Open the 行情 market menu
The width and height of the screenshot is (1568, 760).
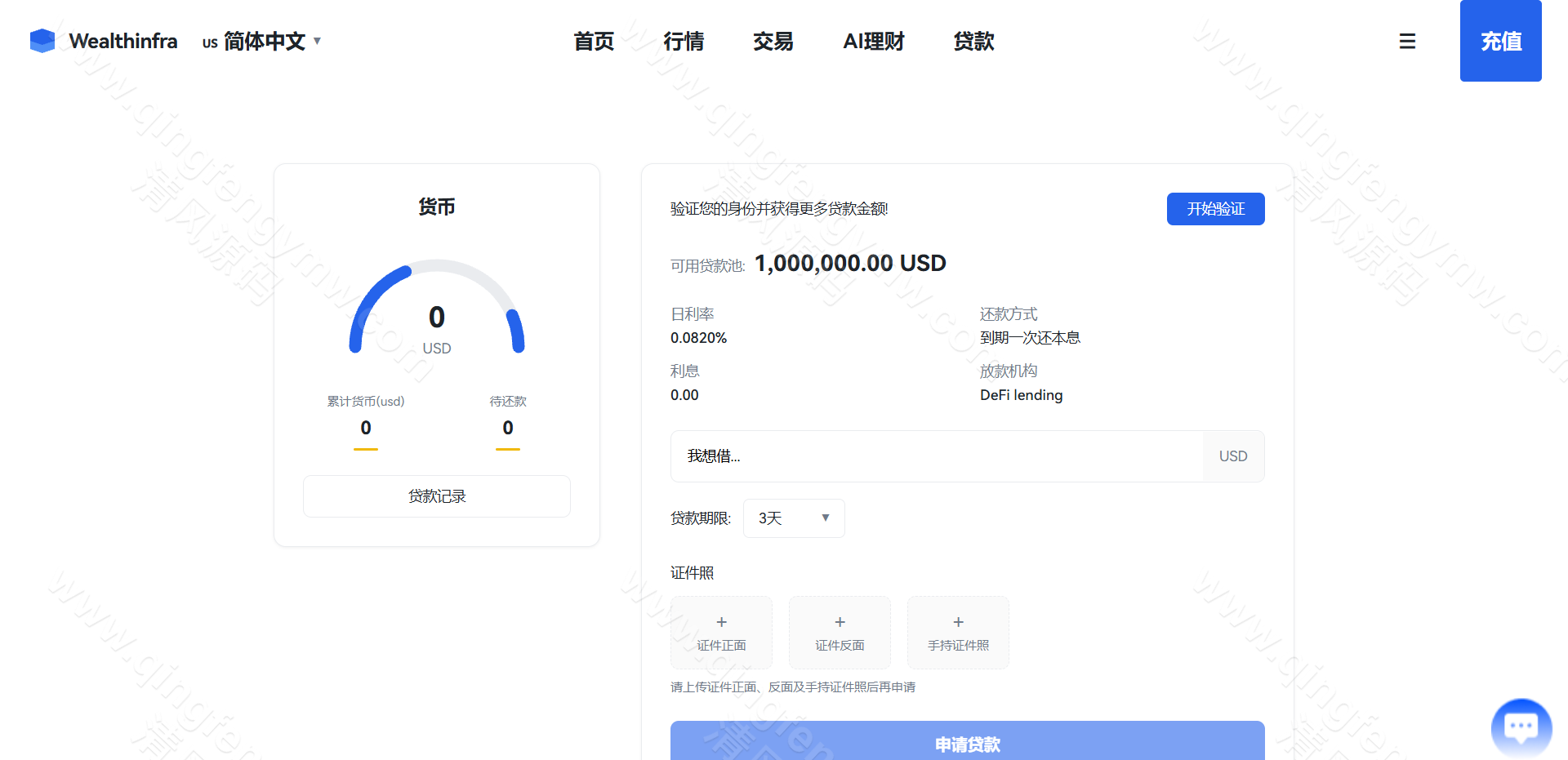tap(684, 41)
